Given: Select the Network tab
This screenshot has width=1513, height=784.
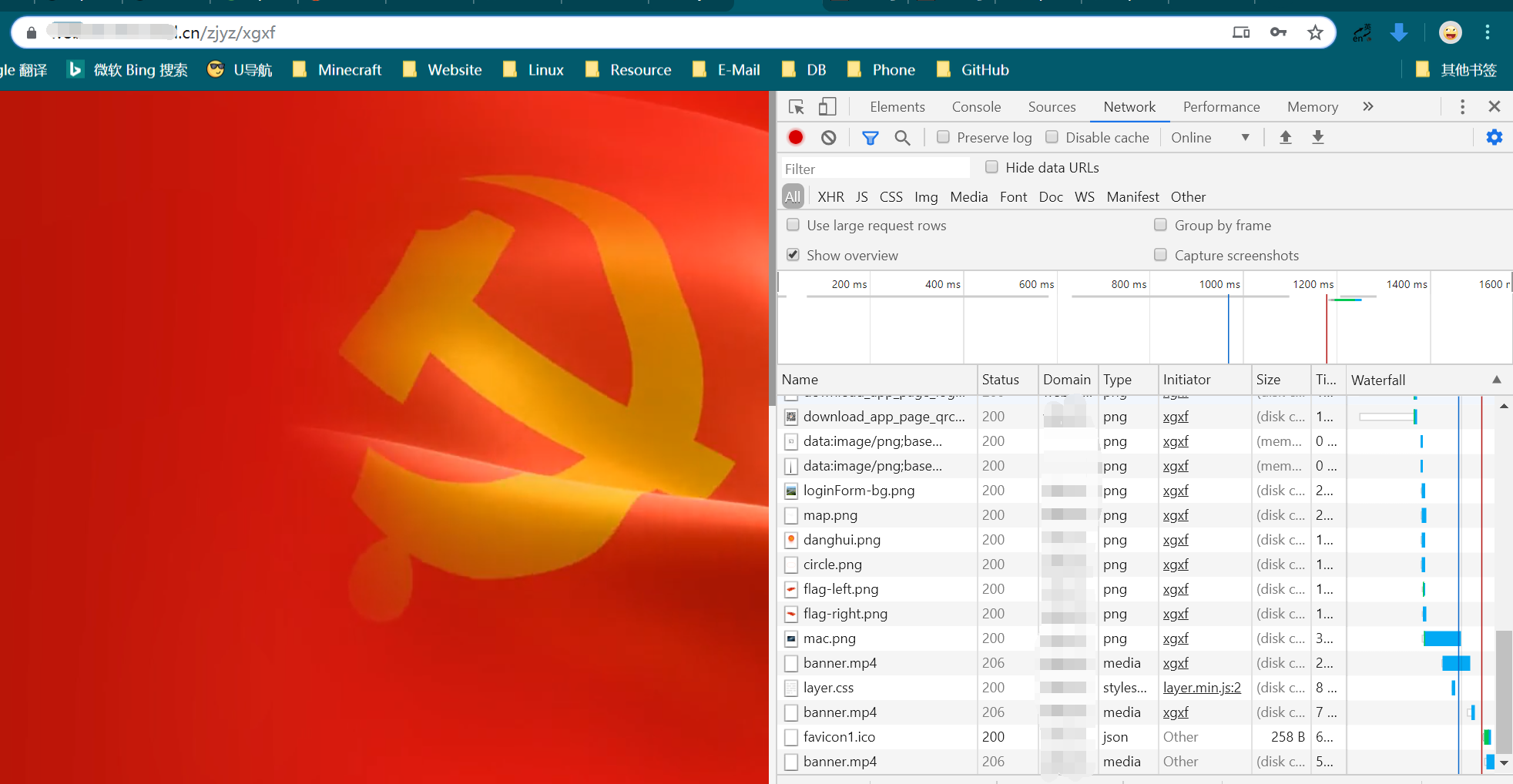Looking at the screenshot, I should coord(1129,107).
